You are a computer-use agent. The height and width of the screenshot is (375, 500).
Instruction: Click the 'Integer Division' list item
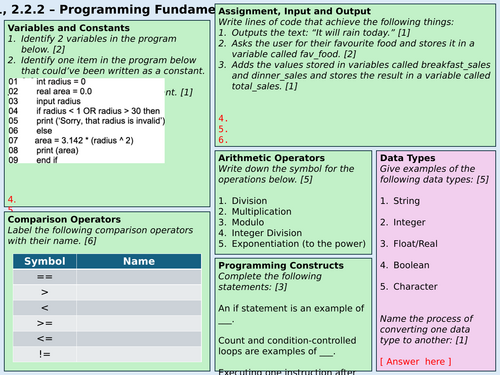click(x=267, y=233)
